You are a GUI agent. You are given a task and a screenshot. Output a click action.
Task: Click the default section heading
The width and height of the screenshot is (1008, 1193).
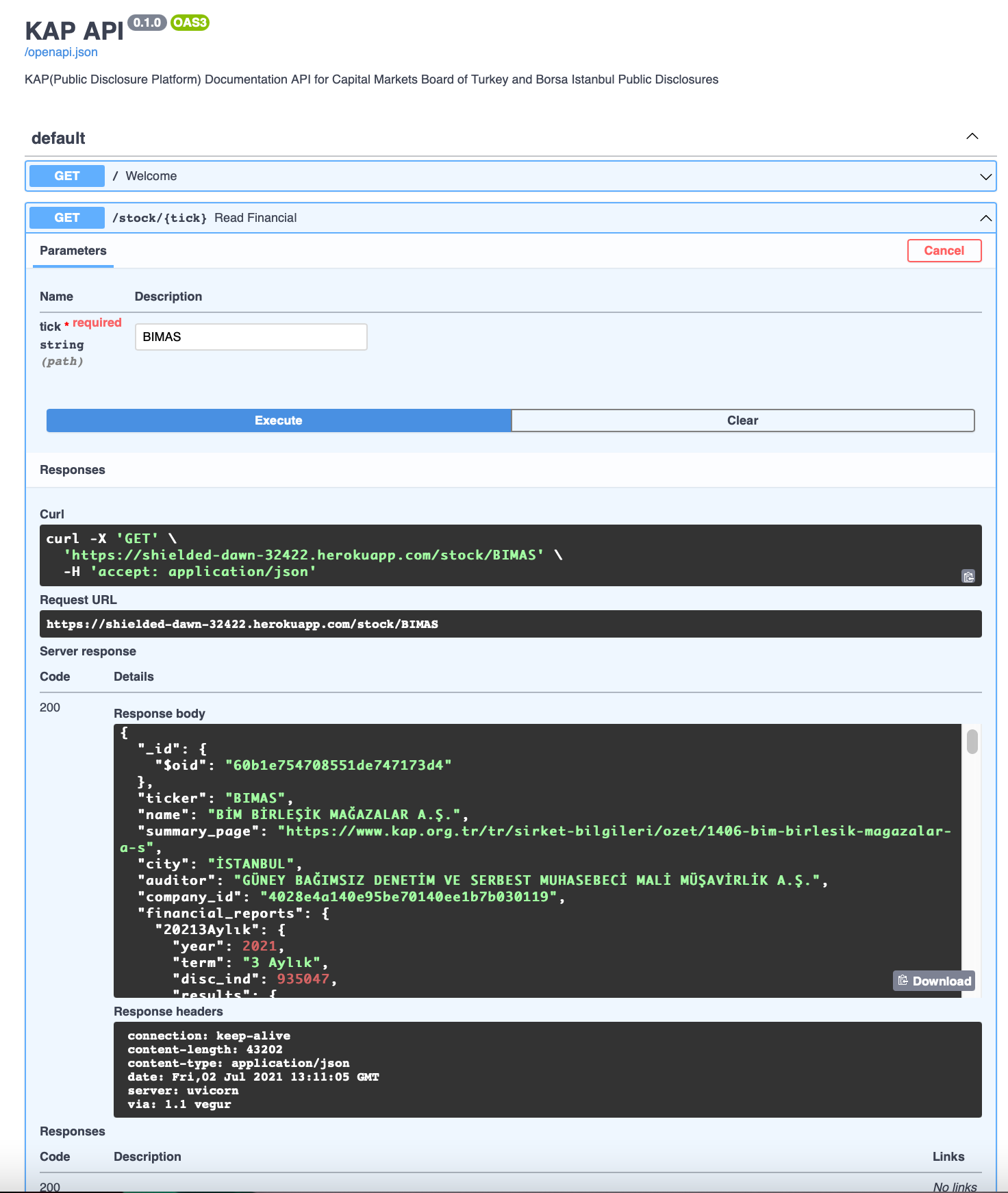tap(58, 138)
